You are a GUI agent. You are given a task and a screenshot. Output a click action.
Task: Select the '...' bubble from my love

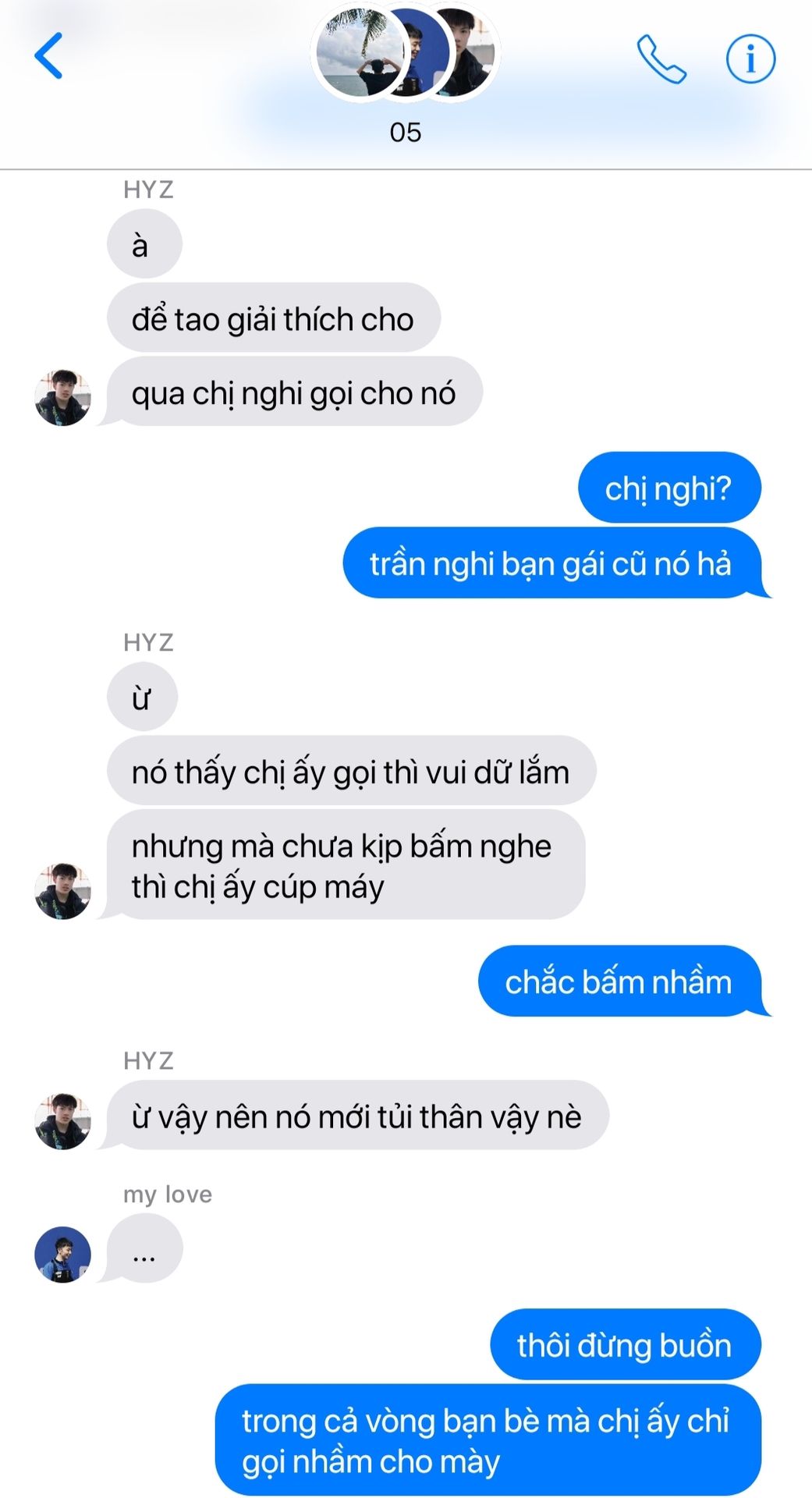coord(144,1248)
